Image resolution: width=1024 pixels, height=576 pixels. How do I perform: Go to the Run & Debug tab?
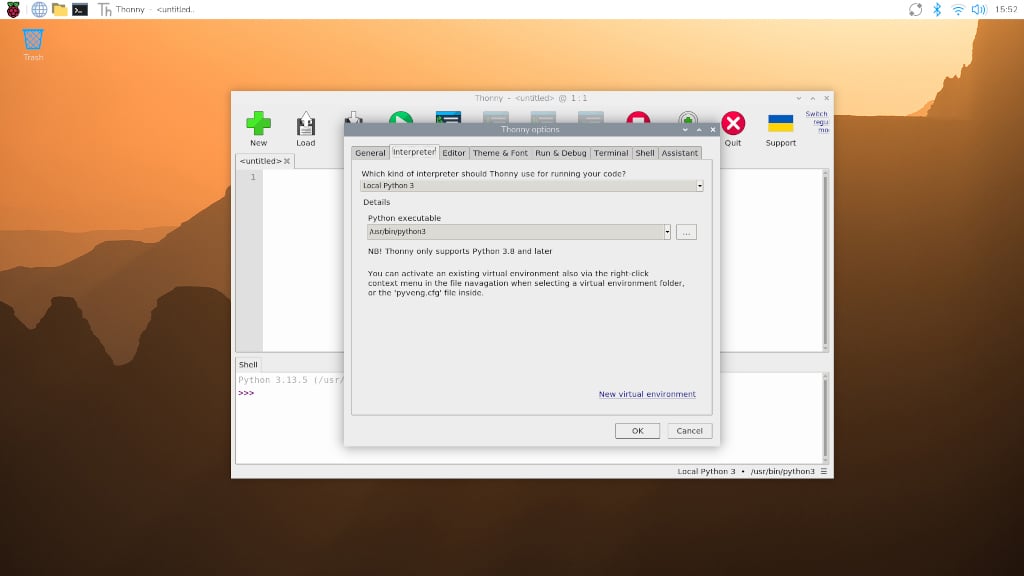coord(560,153)
